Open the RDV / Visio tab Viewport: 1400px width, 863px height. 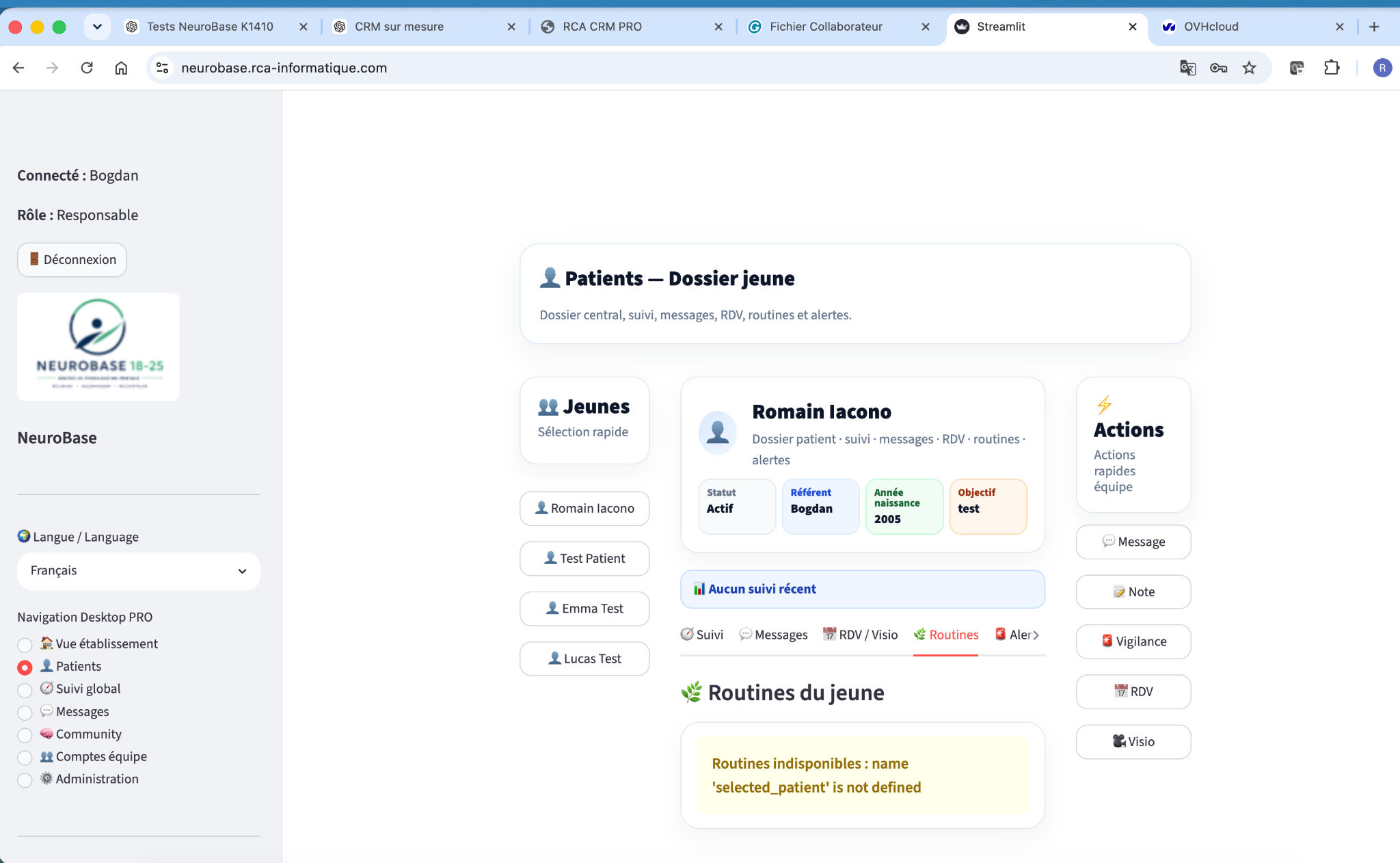(860, 635)
